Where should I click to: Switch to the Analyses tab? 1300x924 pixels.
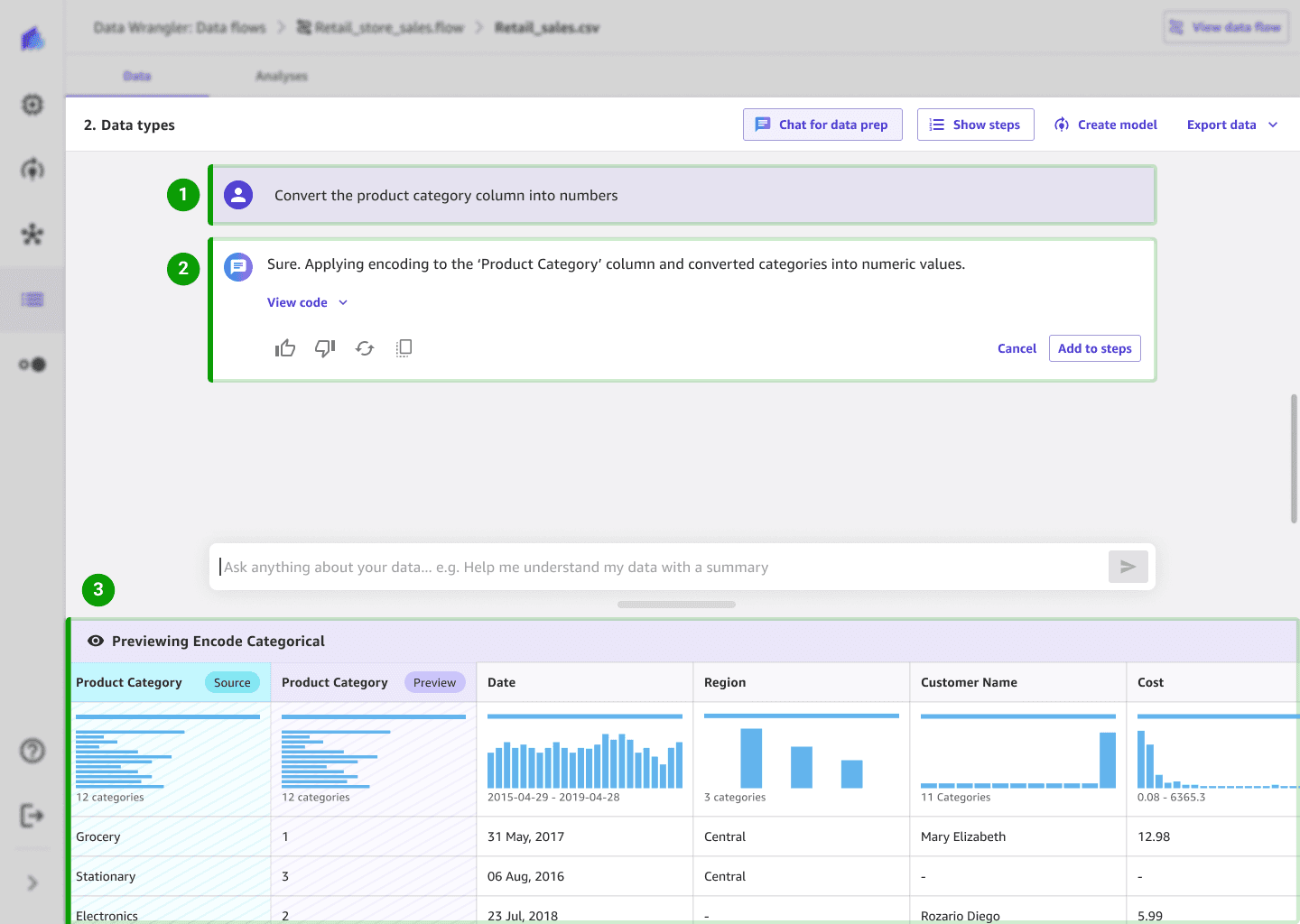click(x=282, y=77)
